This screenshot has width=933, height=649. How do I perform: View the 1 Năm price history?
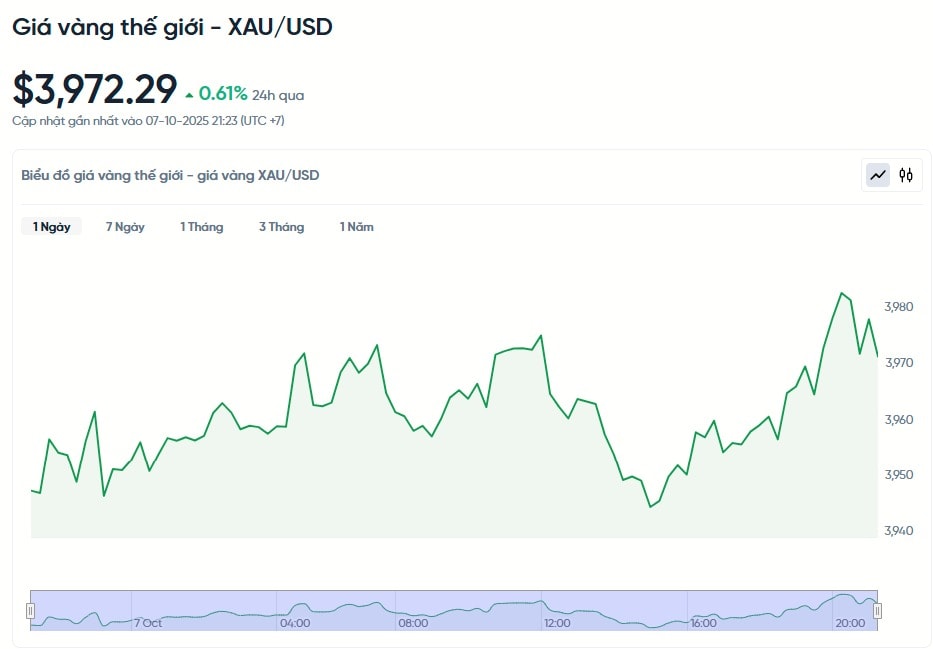pyautogui.click(x=356, y=227)
